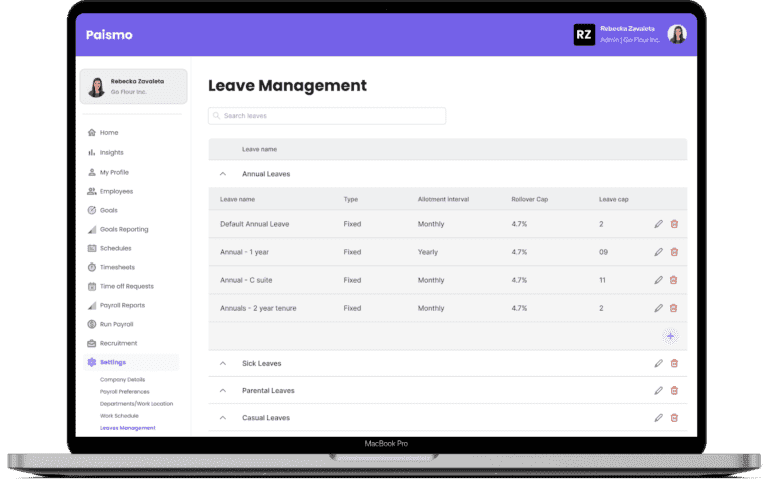The width and height of the screenshot is (768, 480).
Task: Click the Goals target icon
Action: coord(92,210)
